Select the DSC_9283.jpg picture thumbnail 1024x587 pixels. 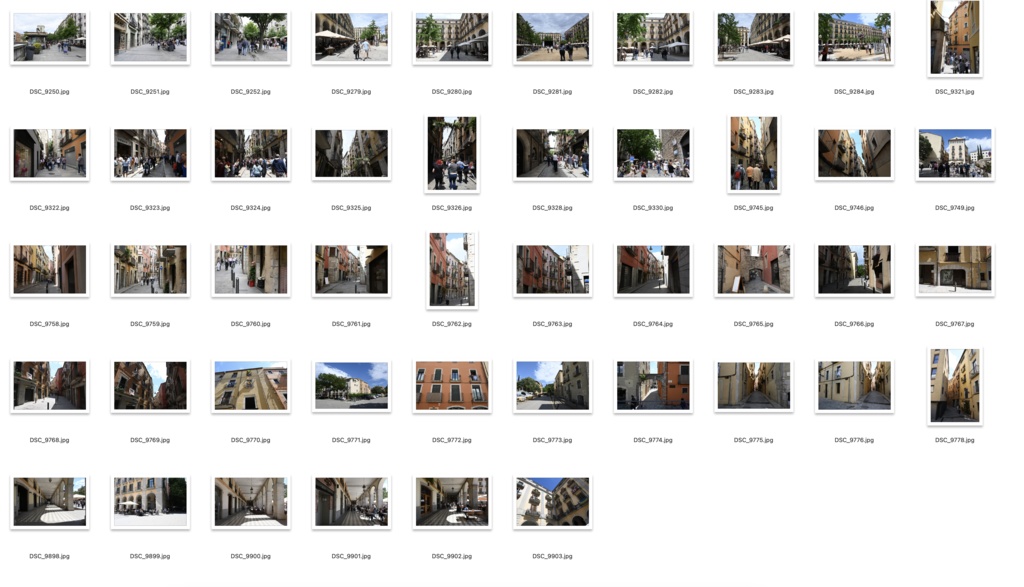[x=754, y=38]
